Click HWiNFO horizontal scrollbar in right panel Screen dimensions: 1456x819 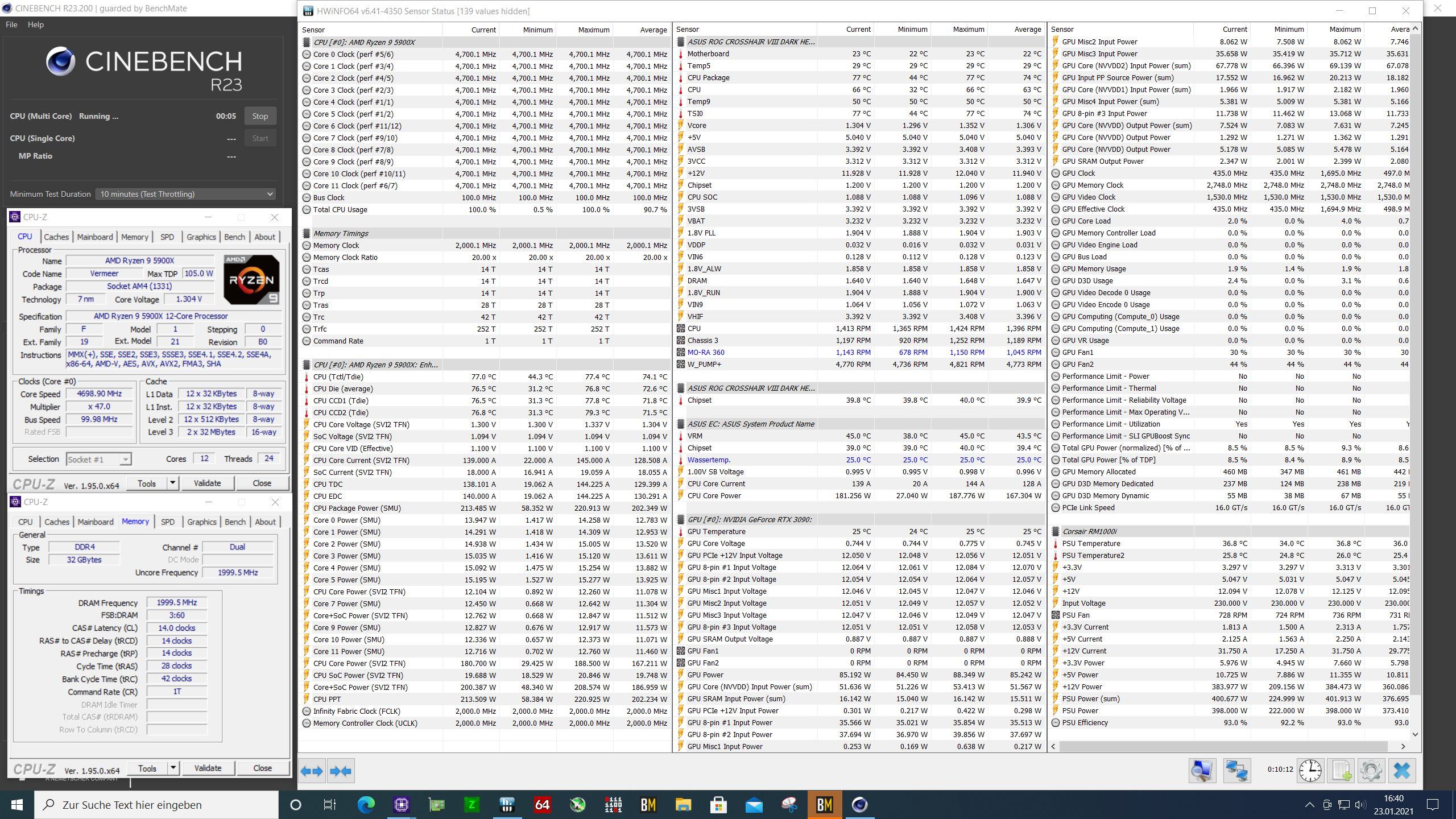coord(1223,746)
